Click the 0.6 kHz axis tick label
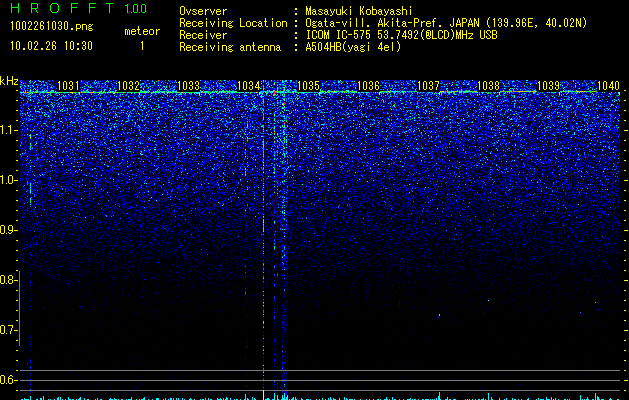 [8, 380]
